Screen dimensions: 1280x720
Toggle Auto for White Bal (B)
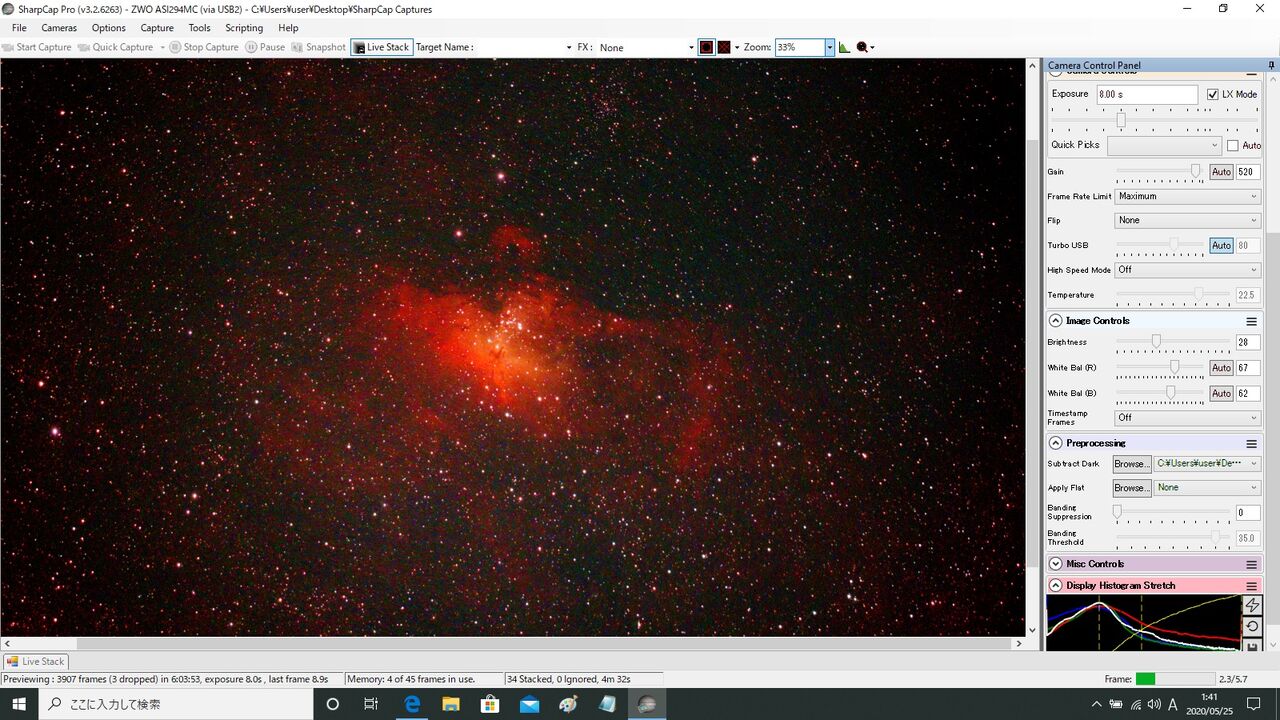[x=1221, y=394]
